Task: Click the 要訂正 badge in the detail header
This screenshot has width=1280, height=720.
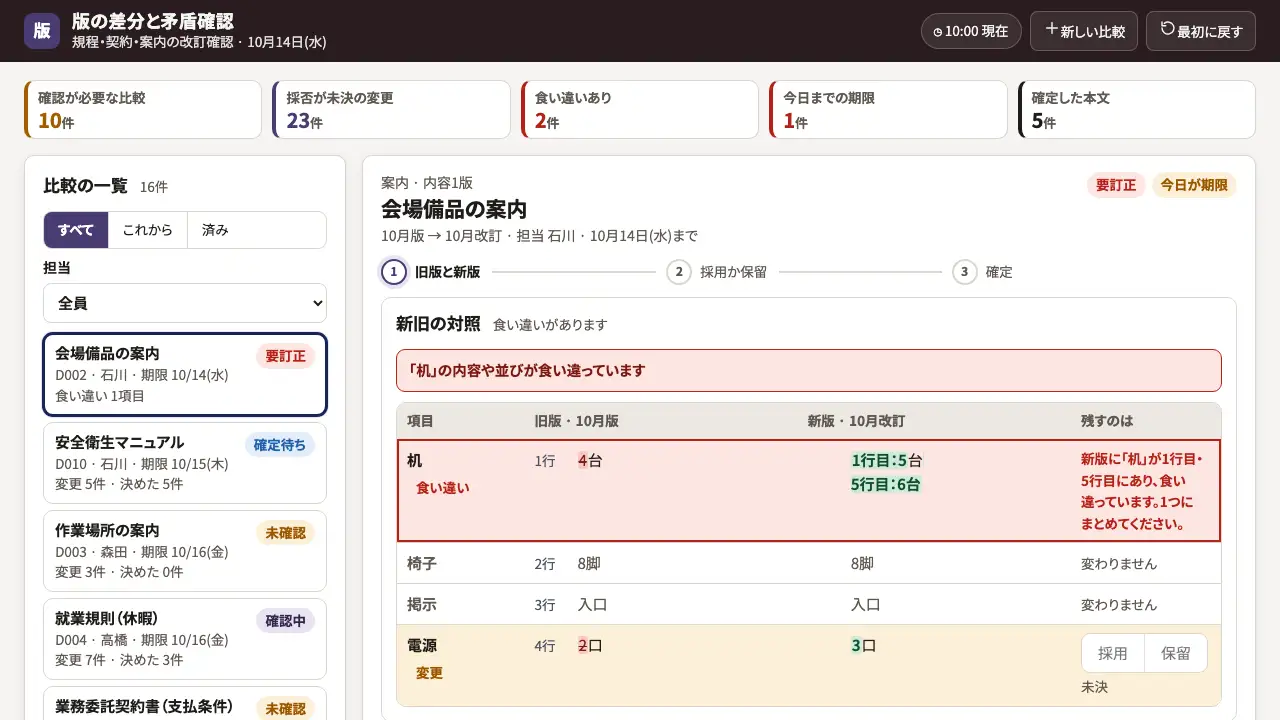Action: (1116, 185)
